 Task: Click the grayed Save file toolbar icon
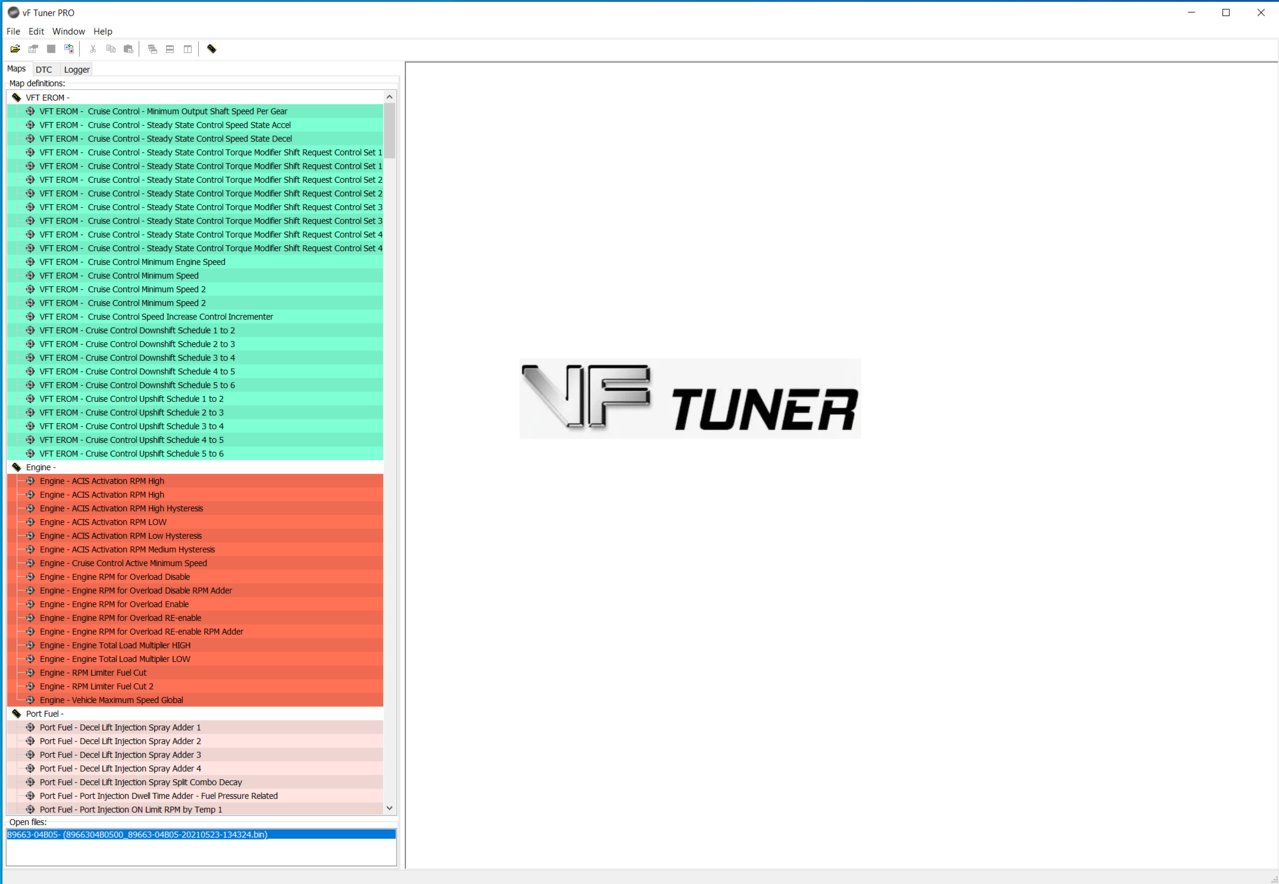(33, 49)
